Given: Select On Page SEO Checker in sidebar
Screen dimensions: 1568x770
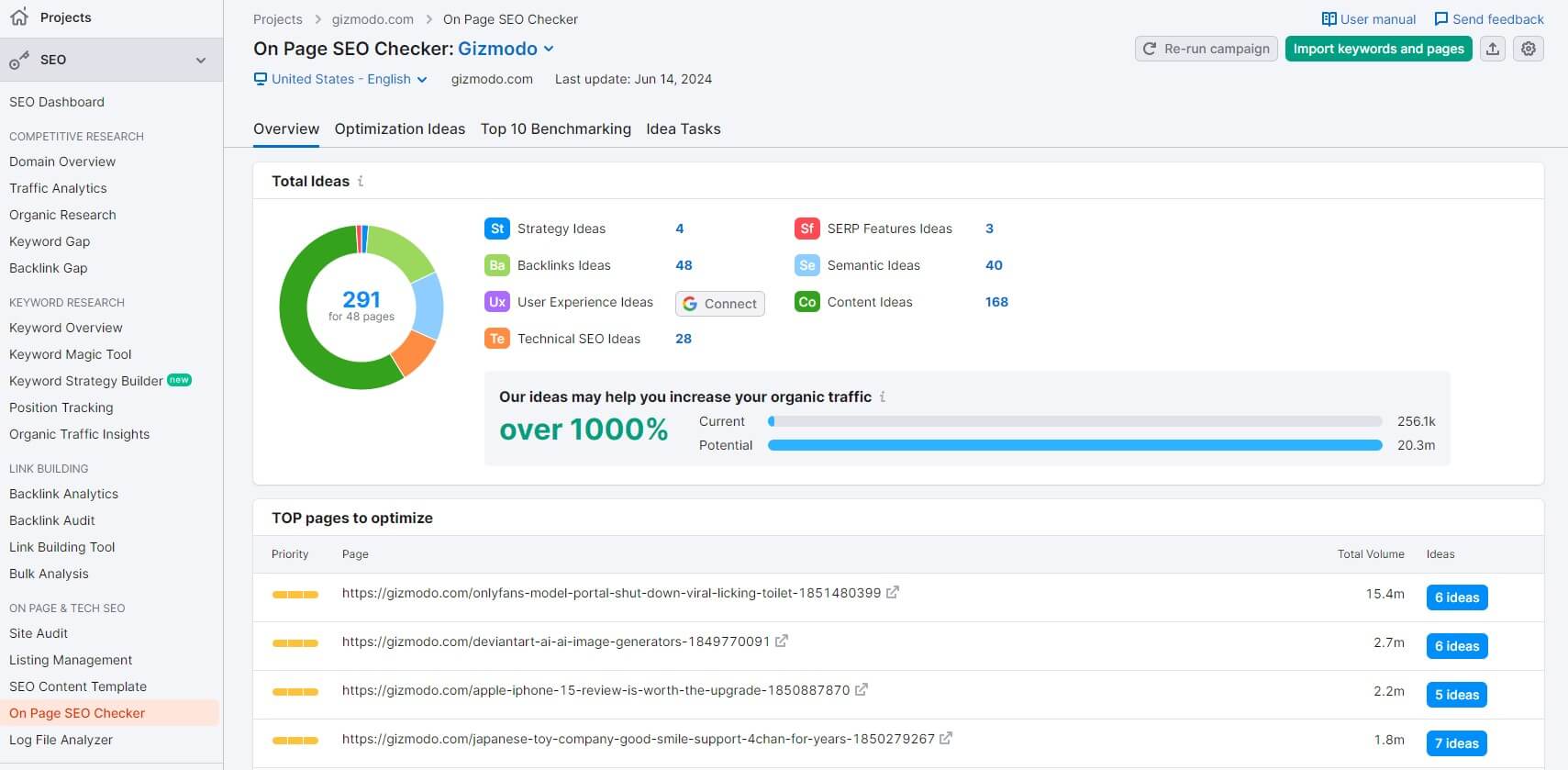Looking at the screenshot, I should point(77,713).
